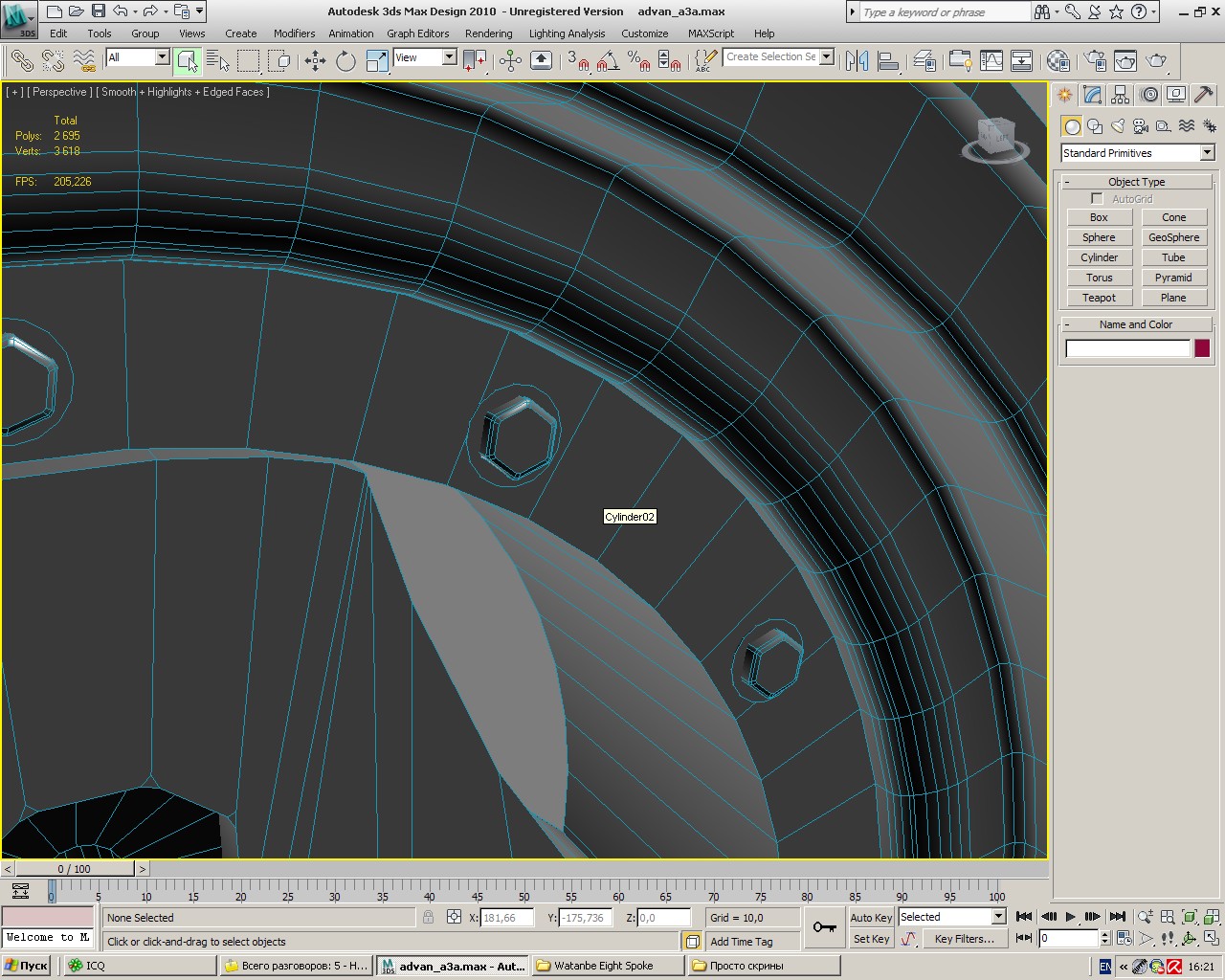Click the object name input field
Viewport: 1225px width, 980px height.
click(x=1127, y=348)
